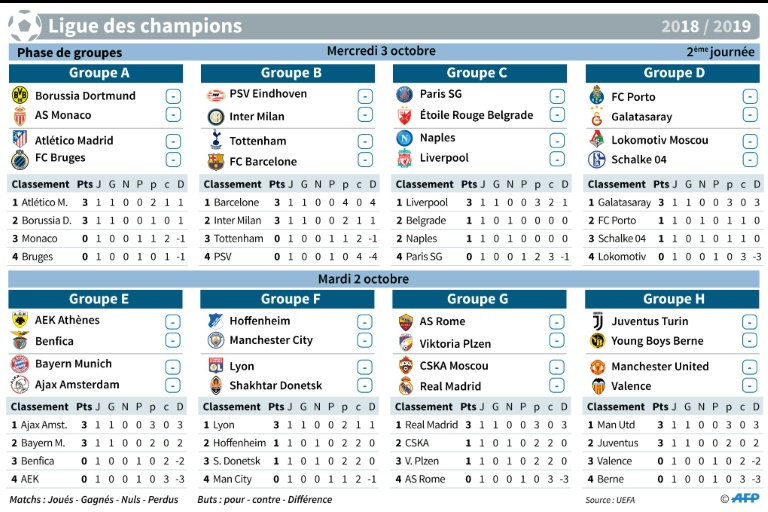Click the Borussia Dortmund club crest
This screenshot has height=512, width=768.
[19, 96]
